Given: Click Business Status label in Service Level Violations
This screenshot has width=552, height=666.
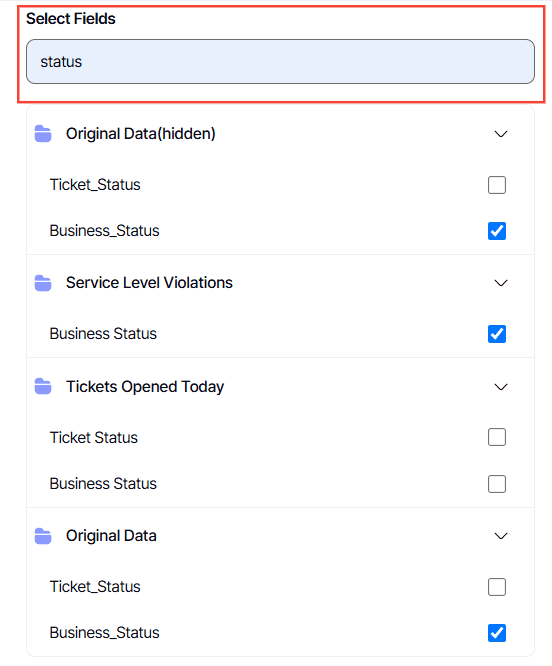Looking at the screenshot, I should (x=103, y=334).
